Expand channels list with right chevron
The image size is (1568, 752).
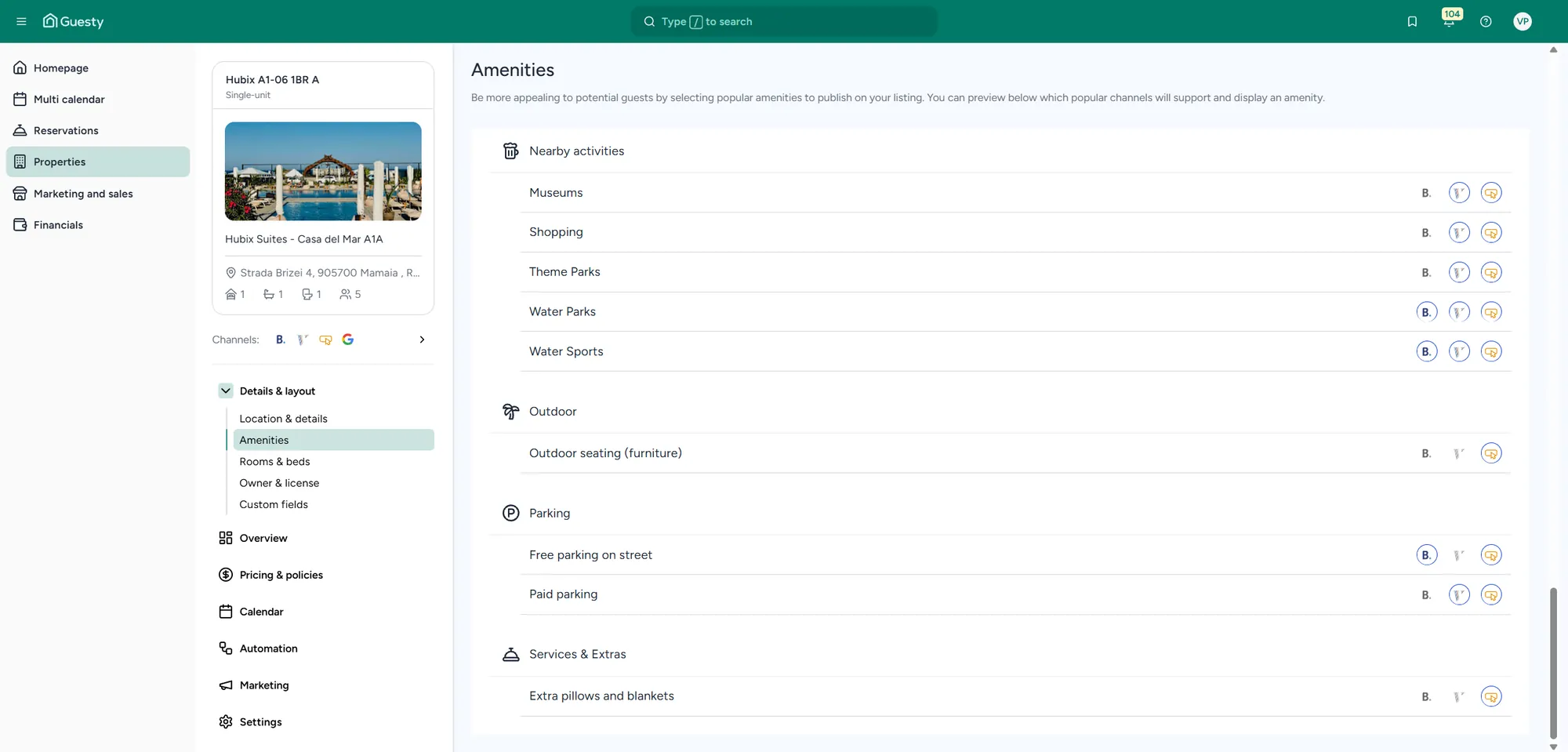(422, 340)
